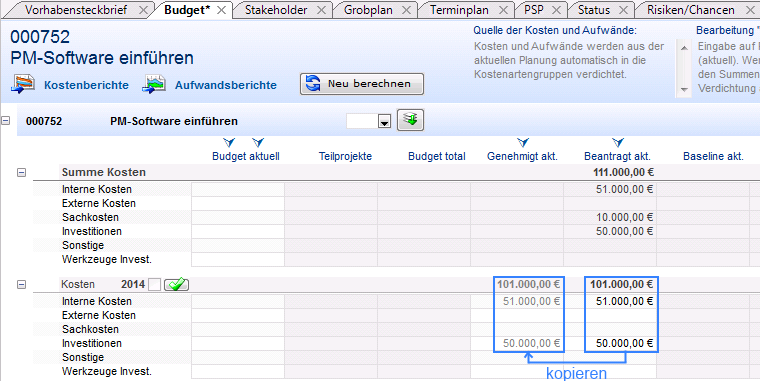Image resolution: width=760 pixels, height=381 pixels.
Task: Click Genehmigt akt. column header
Action: [x=522, y=157]
